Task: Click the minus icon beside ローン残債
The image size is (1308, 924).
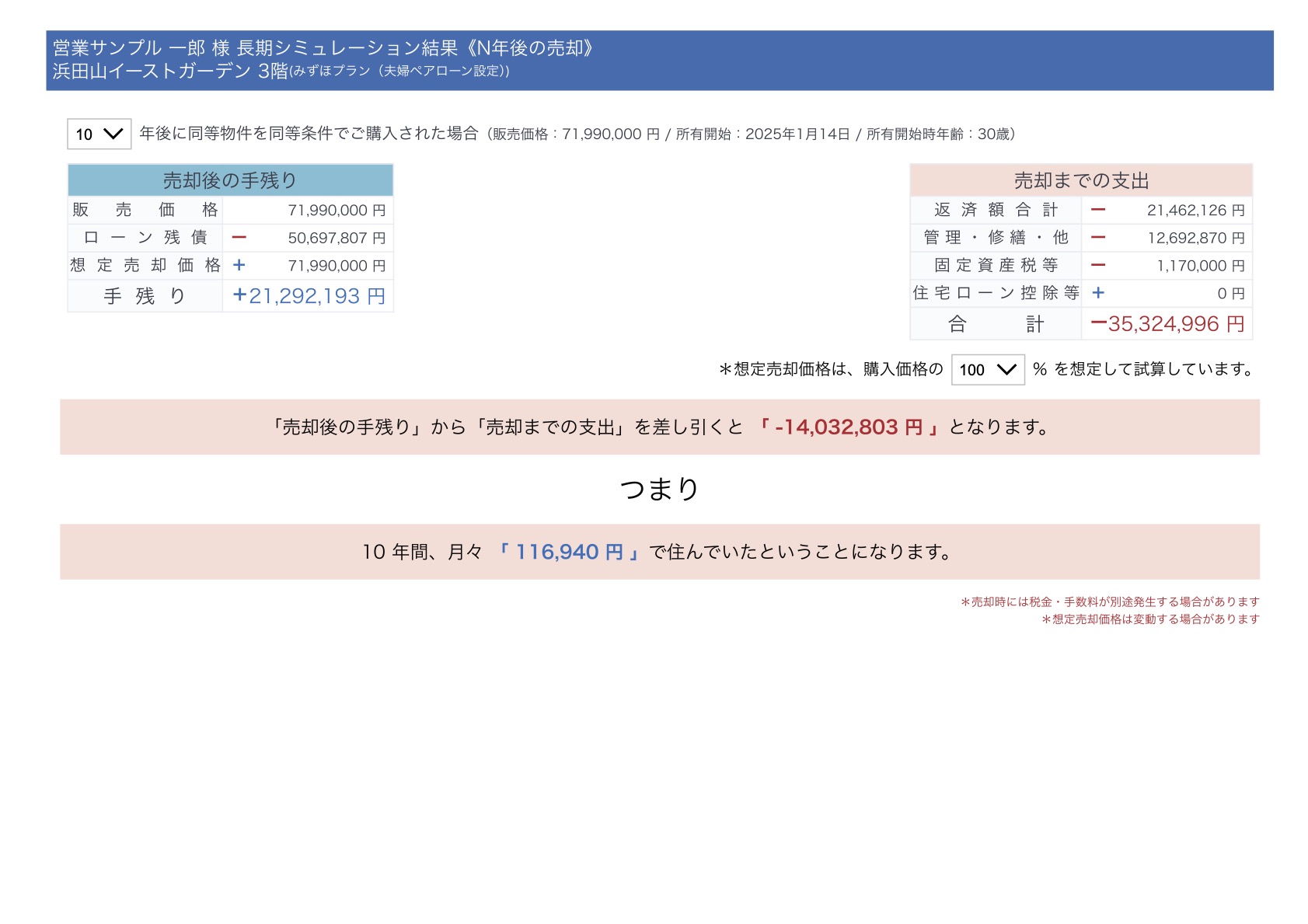Action: click(238, 238)
